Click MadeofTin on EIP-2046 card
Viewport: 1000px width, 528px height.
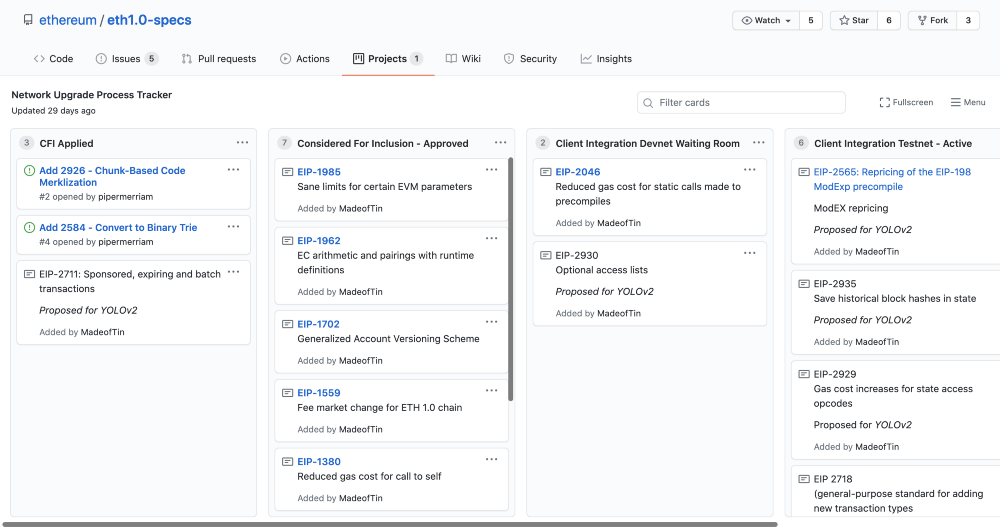(619, 223)
